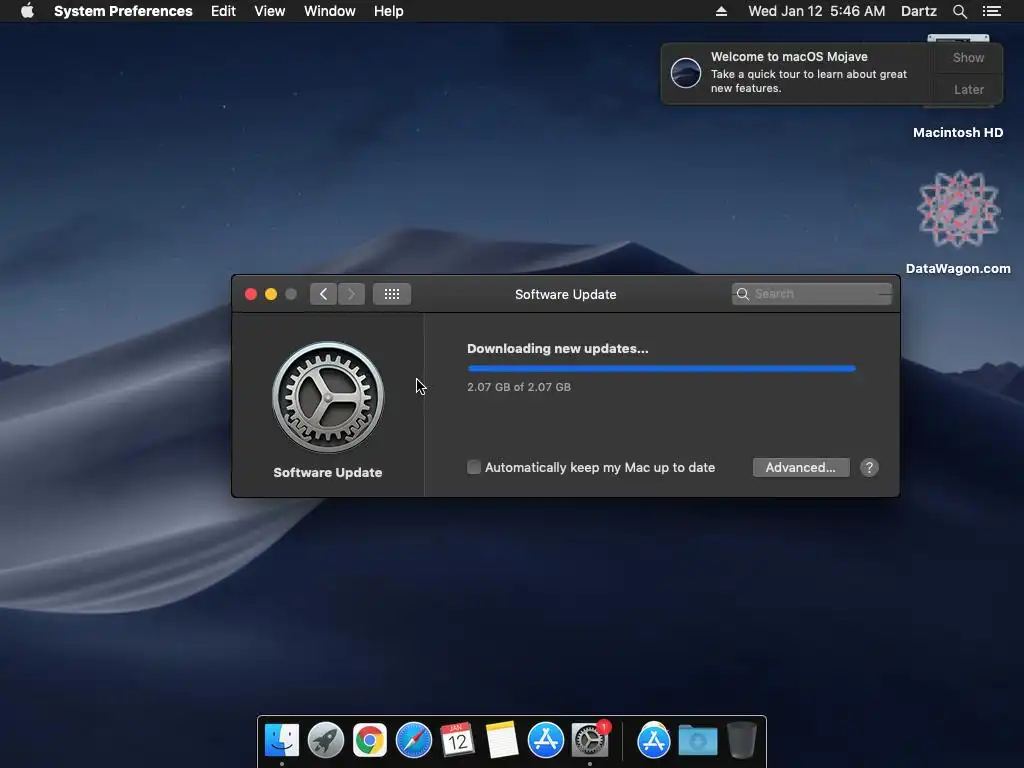Open the Apple menu
Screen dimensions: 1024x768
(27, 11)
